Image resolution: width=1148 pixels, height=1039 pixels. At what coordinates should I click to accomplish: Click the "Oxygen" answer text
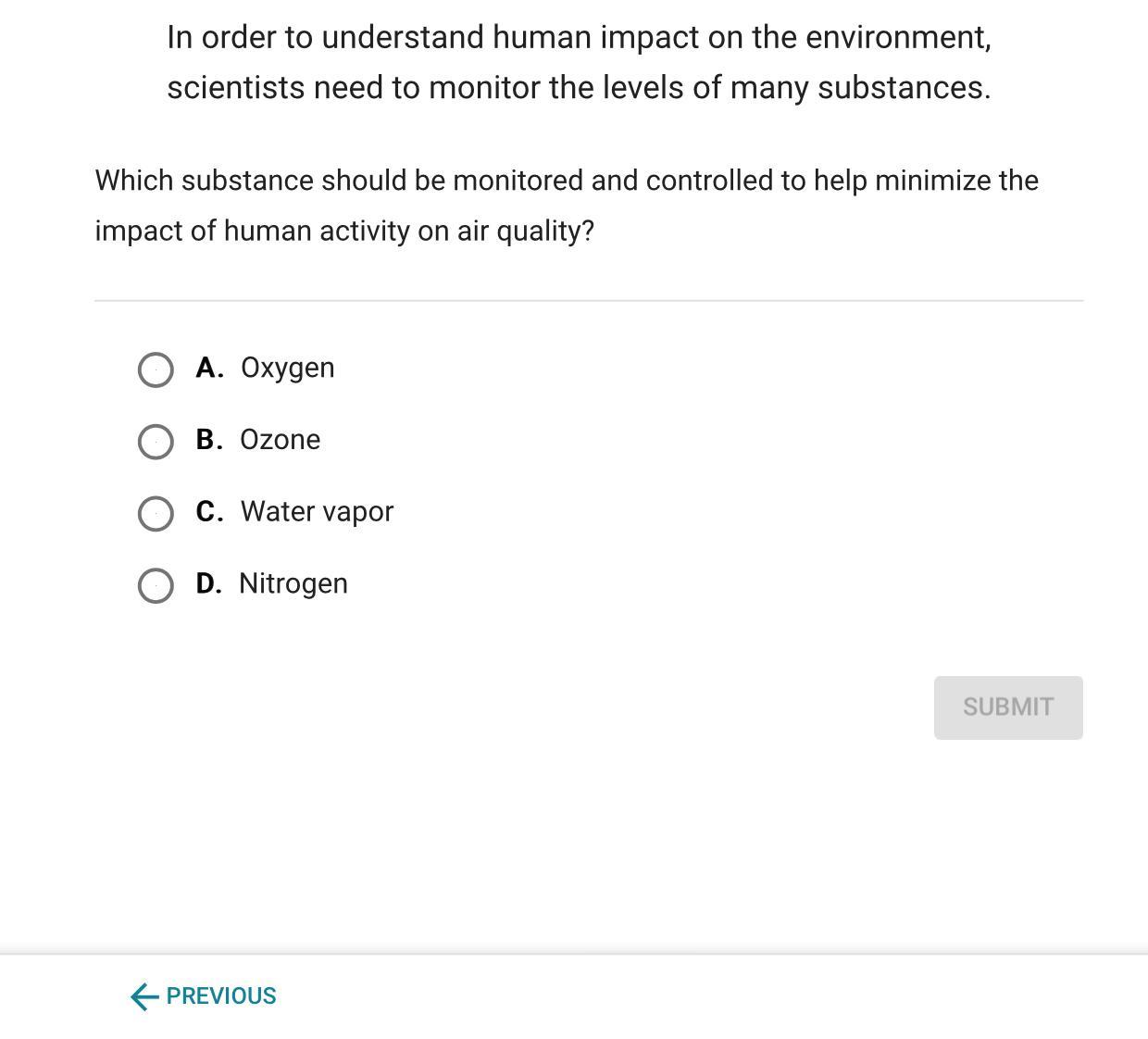pyautogui.click(x=287, y=368)
